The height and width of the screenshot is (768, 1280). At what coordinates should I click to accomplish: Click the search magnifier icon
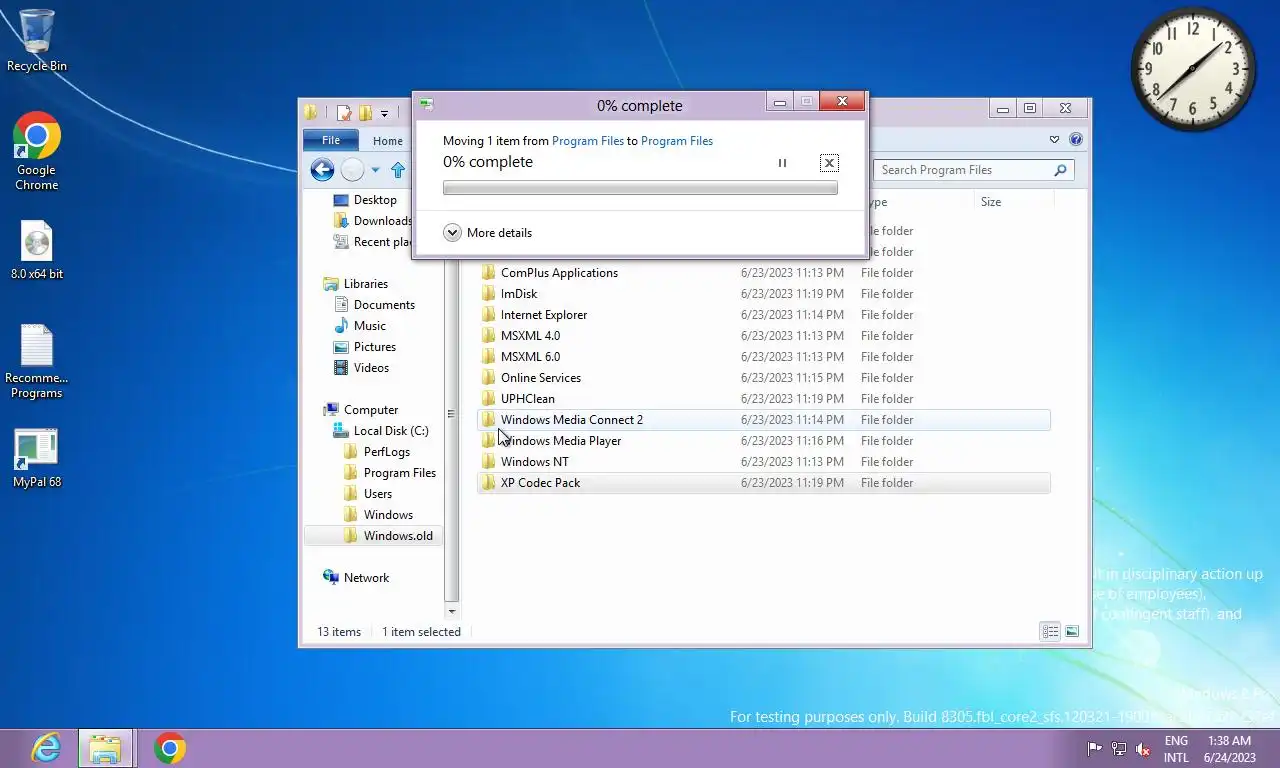point(1061,170)
